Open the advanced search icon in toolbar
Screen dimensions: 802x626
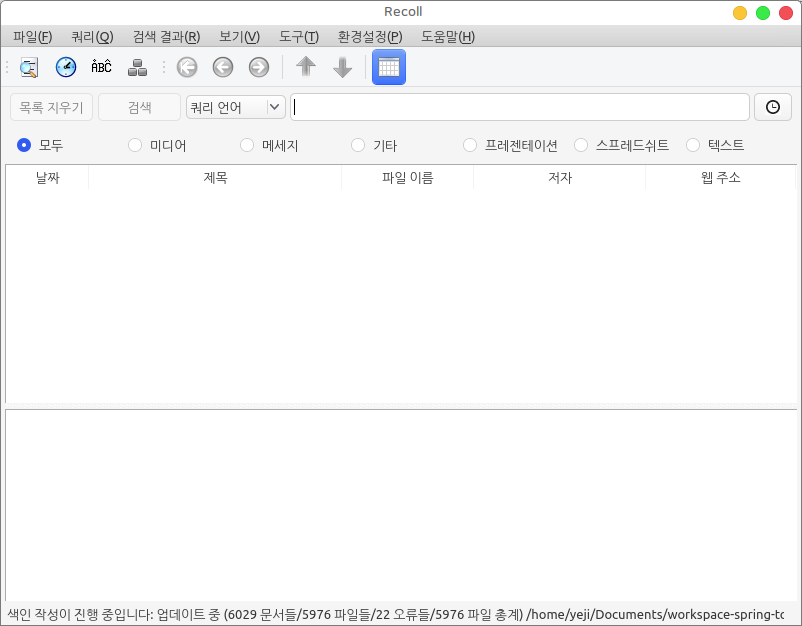tap(29, 67)
